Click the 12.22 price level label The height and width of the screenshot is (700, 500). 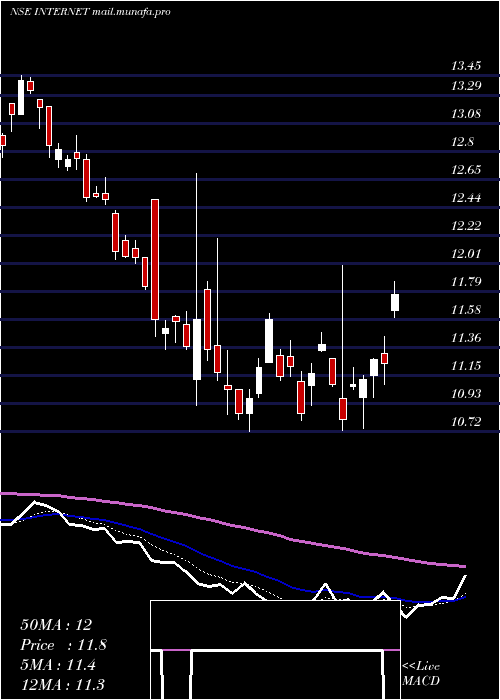(x=466, y=226)
